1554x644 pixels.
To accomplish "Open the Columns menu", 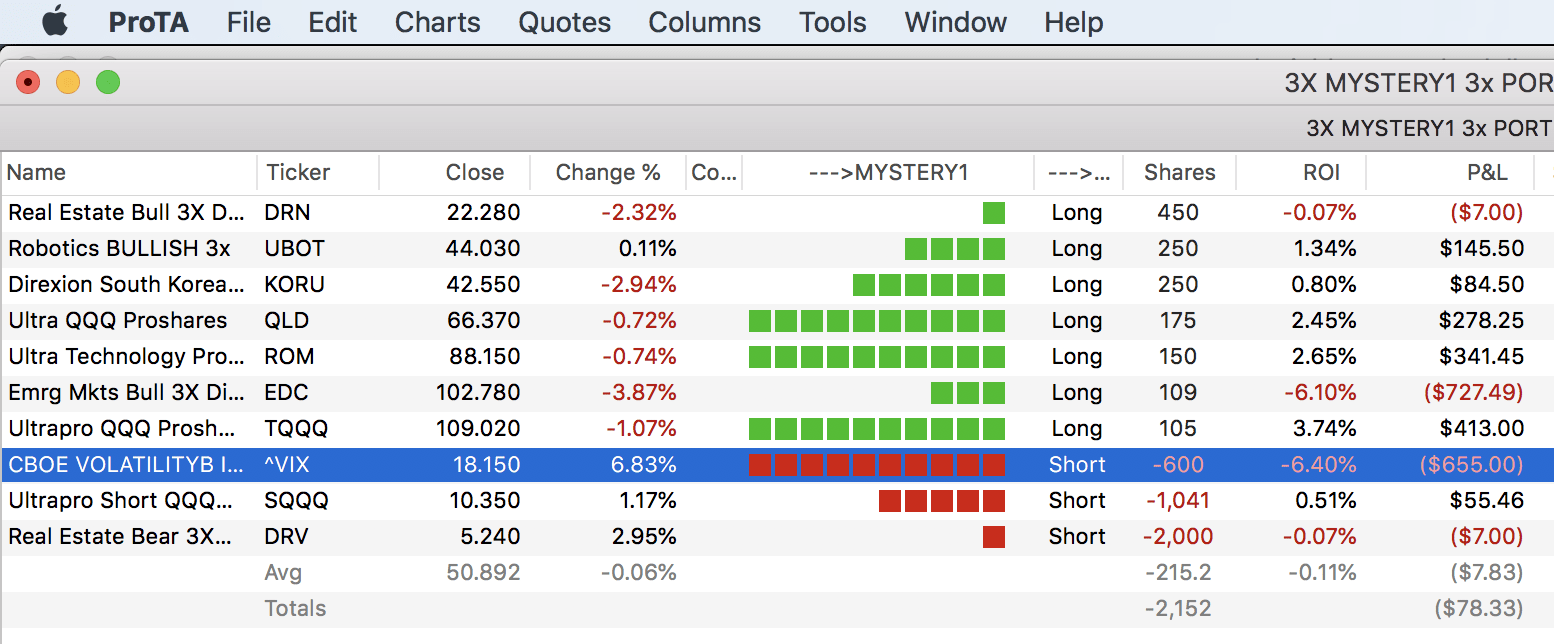I will [704, 22].
